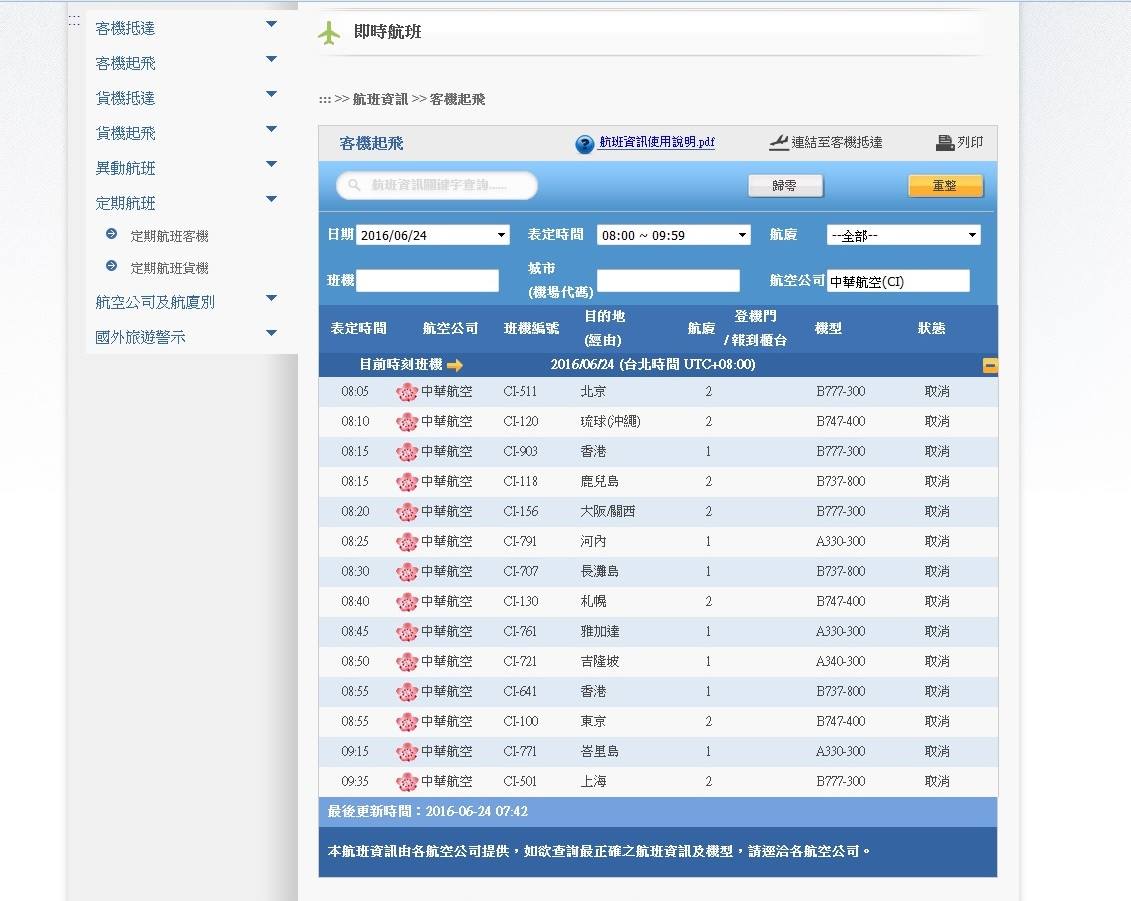Click the 歸零 reset button

[x=785, y=186]
